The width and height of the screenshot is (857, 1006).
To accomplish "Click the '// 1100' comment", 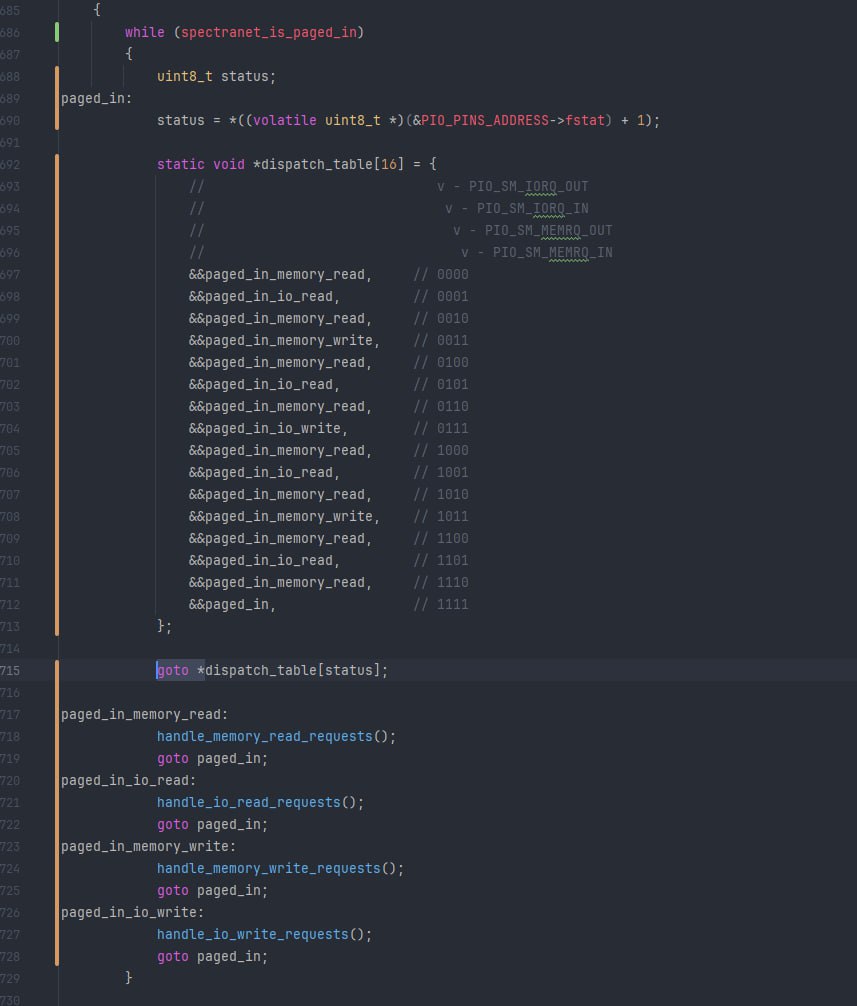I will (441, 538).
